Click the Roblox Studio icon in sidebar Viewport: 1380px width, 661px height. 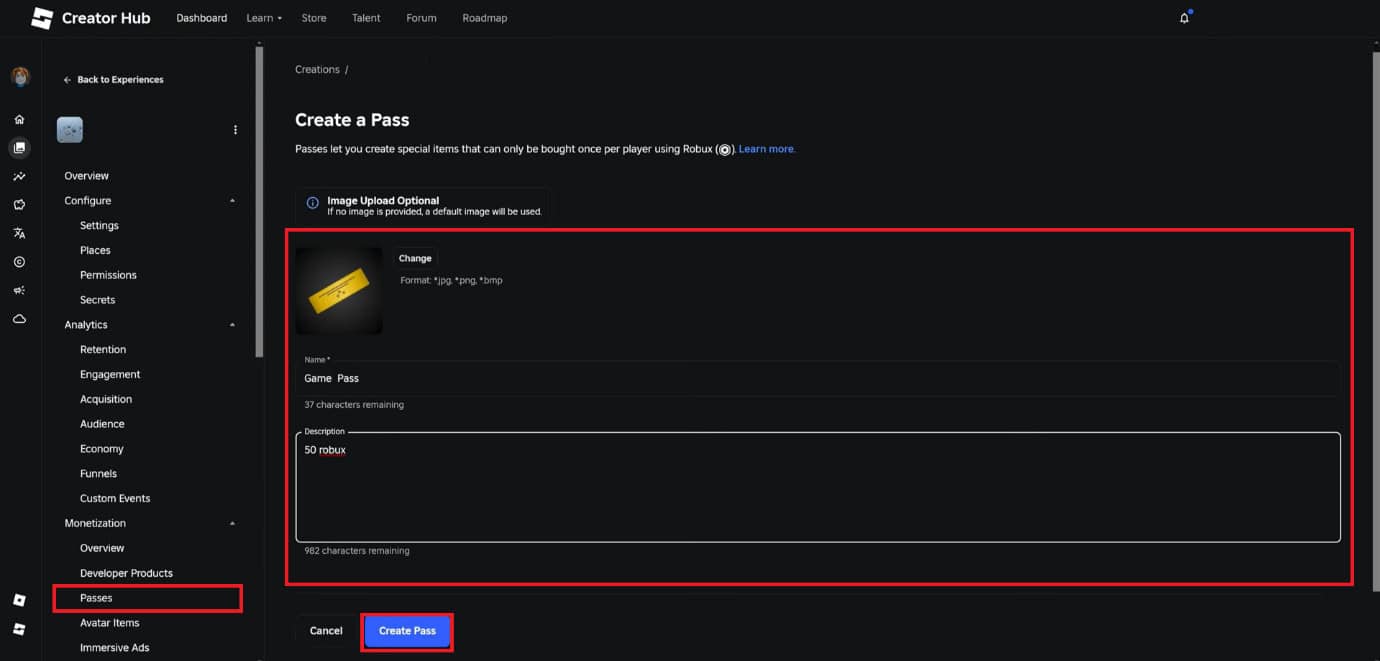coord(19,600)
